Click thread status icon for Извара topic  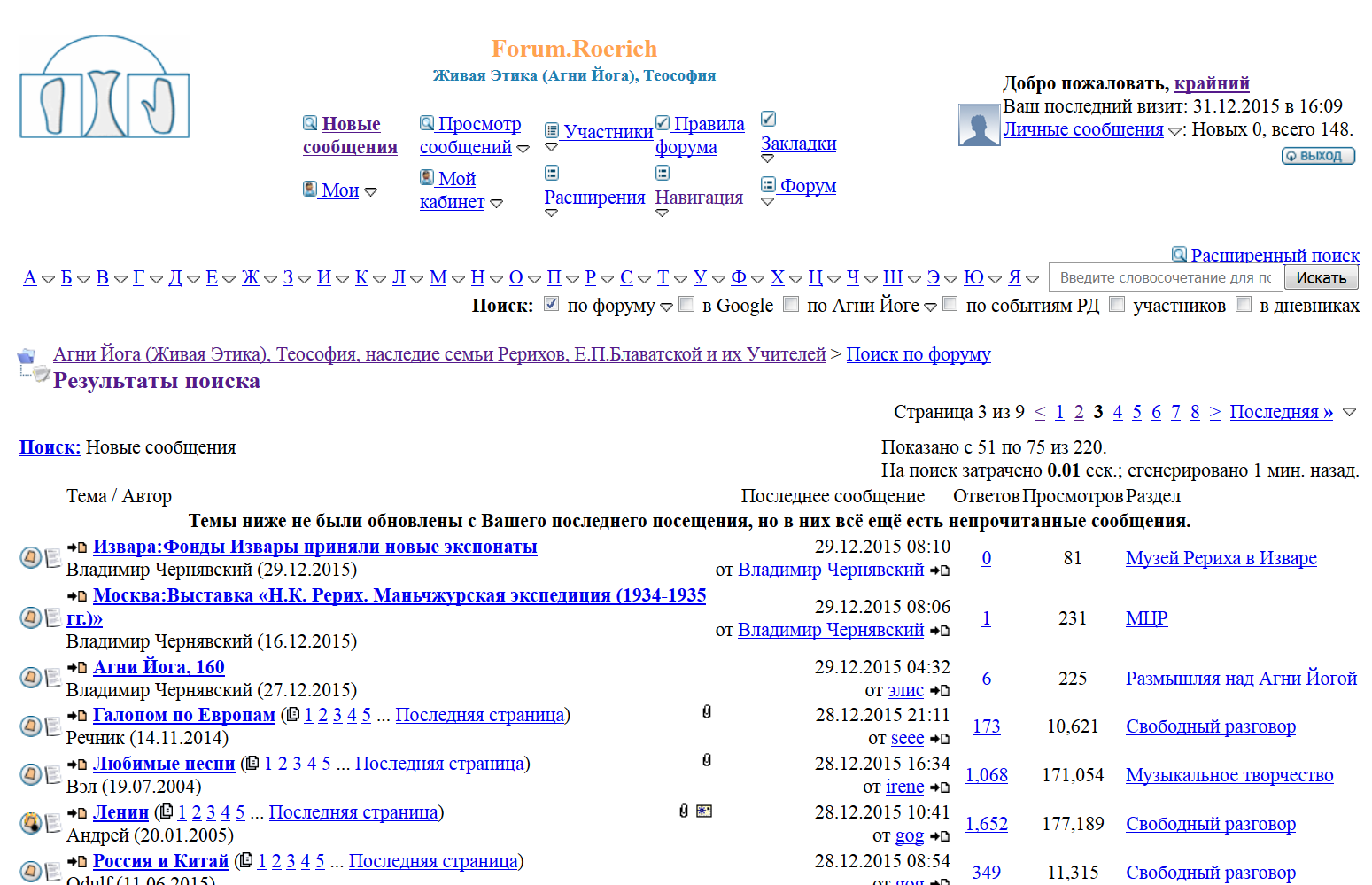click(x=30, y=557)
